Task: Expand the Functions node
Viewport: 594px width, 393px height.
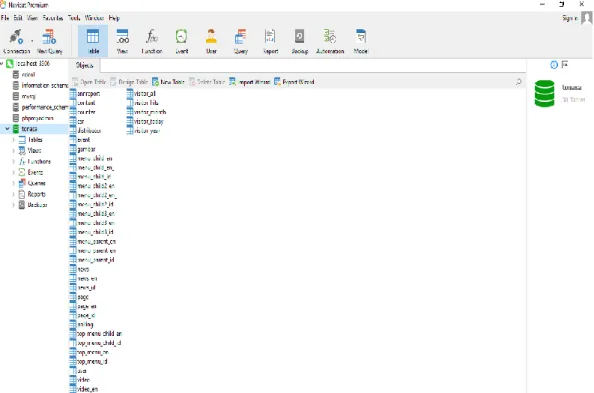Action: pos(14,161)
